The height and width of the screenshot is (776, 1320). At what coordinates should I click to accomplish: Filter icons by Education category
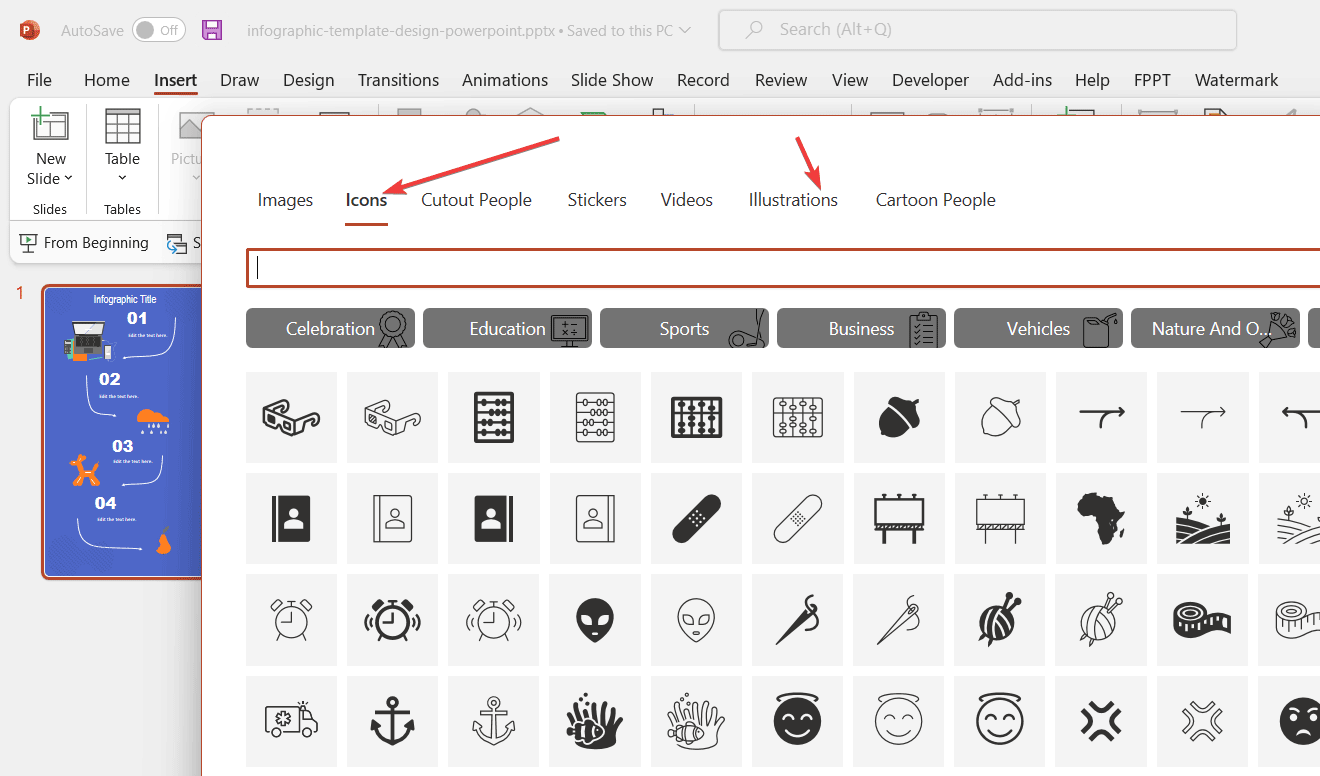point(507,328)
